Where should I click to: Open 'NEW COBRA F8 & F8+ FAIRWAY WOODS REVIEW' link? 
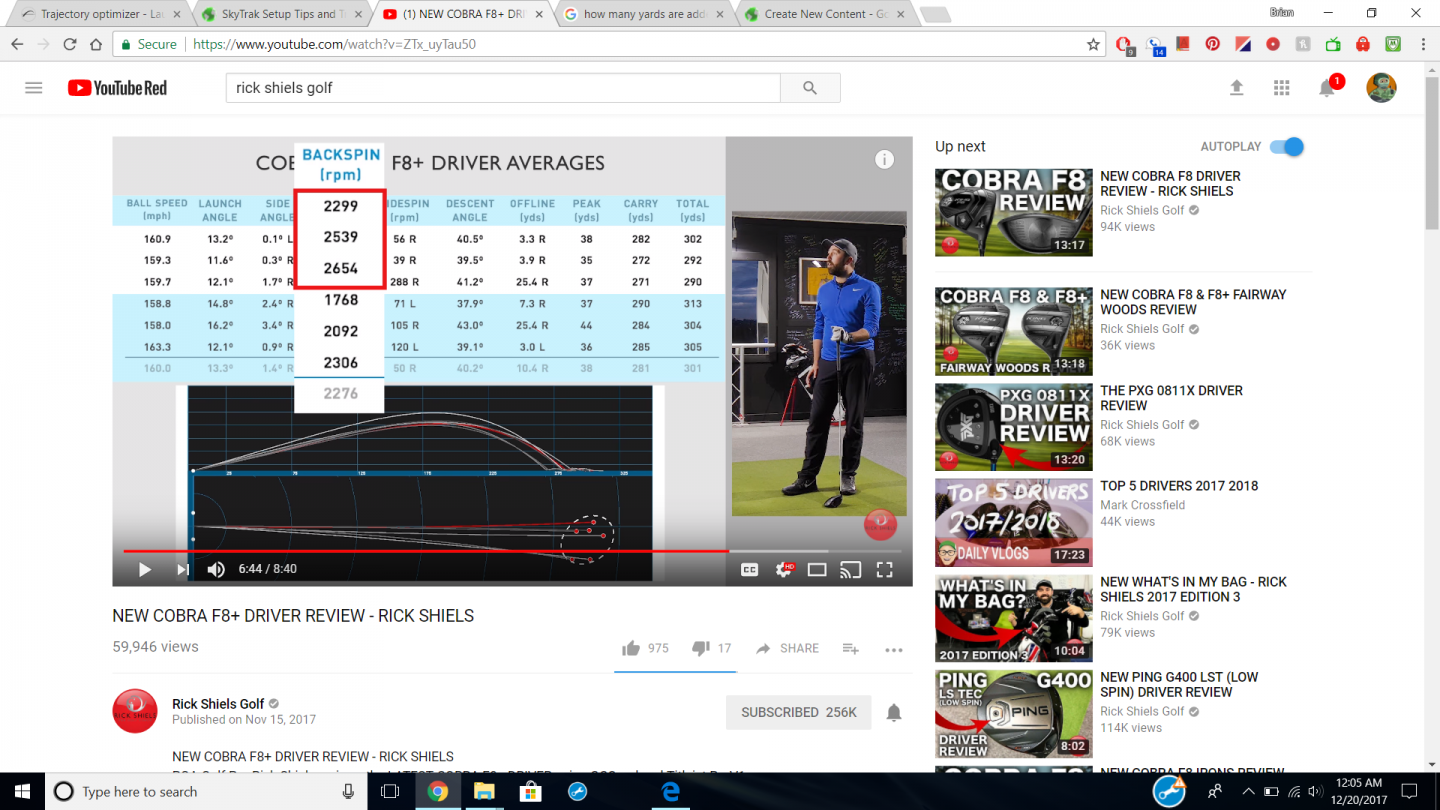[x=1193, y=302]
